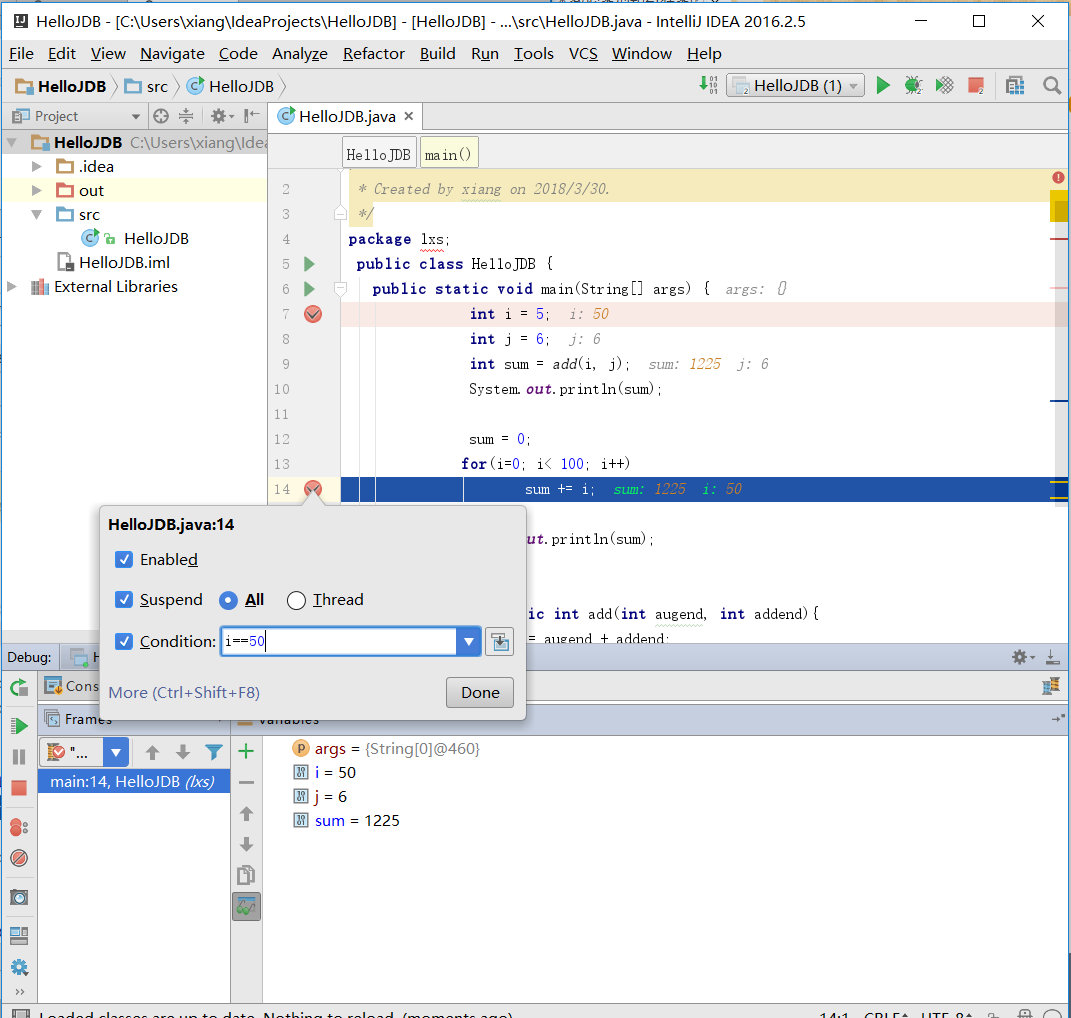The width and height of the screenshot is (1071, 1018).
Task: Toggle the watches glasses icon in Variables
Action: coord(246,907)
